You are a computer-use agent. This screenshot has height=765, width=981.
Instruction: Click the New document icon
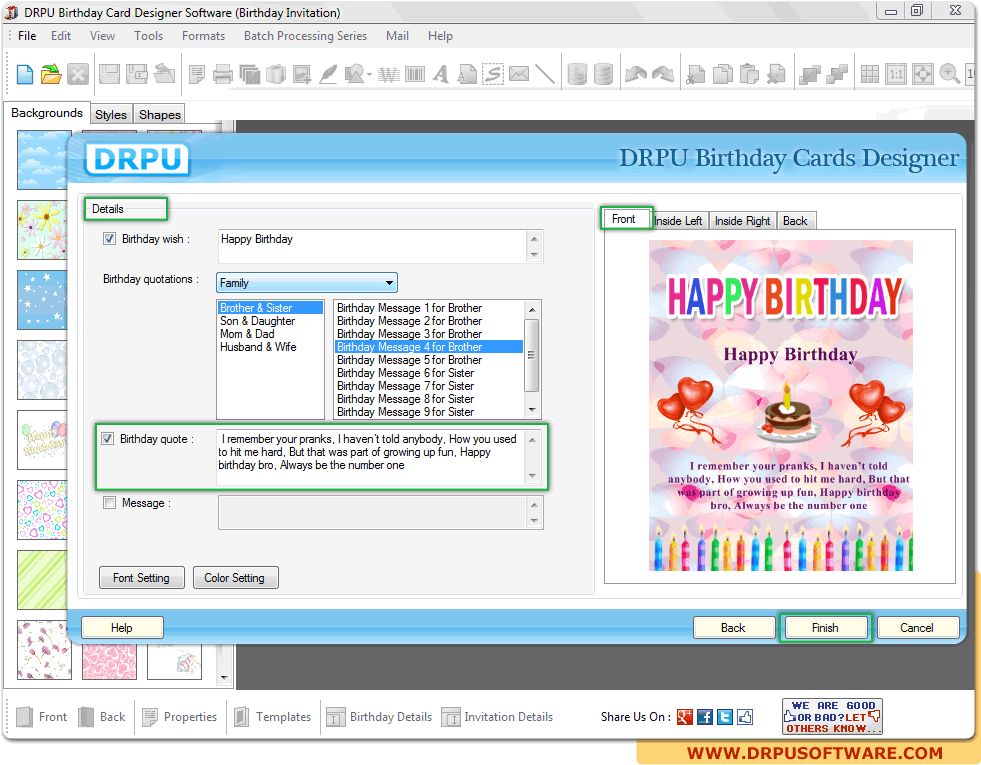coord(25,74)
